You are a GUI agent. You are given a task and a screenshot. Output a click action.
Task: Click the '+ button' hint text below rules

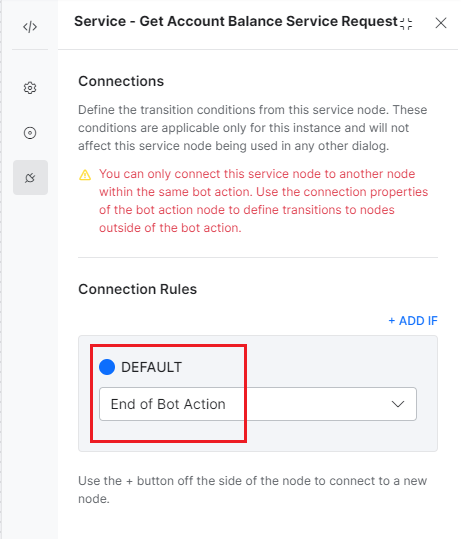[x=252, y=490]
